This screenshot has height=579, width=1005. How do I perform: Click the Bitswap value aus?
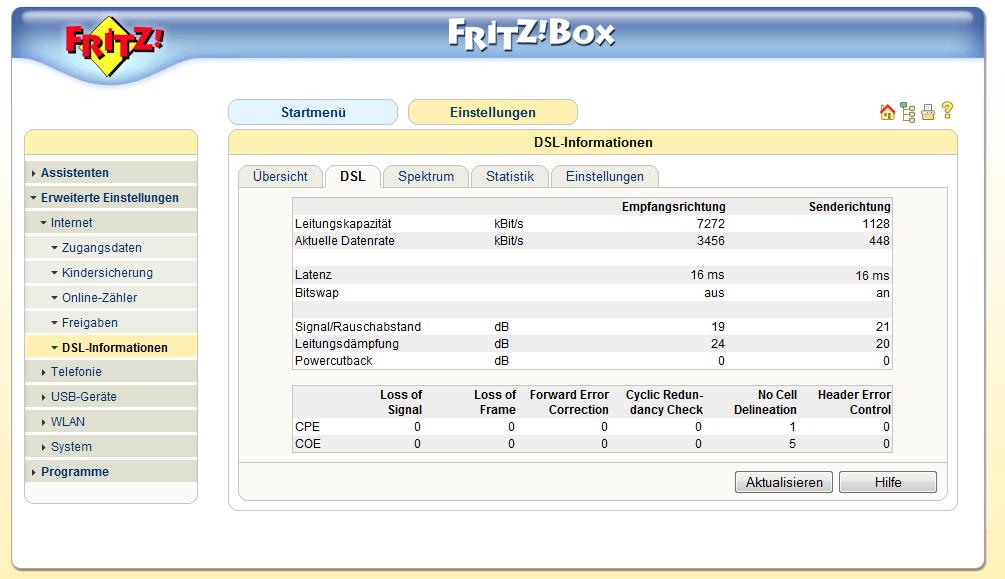coord(714,293)
